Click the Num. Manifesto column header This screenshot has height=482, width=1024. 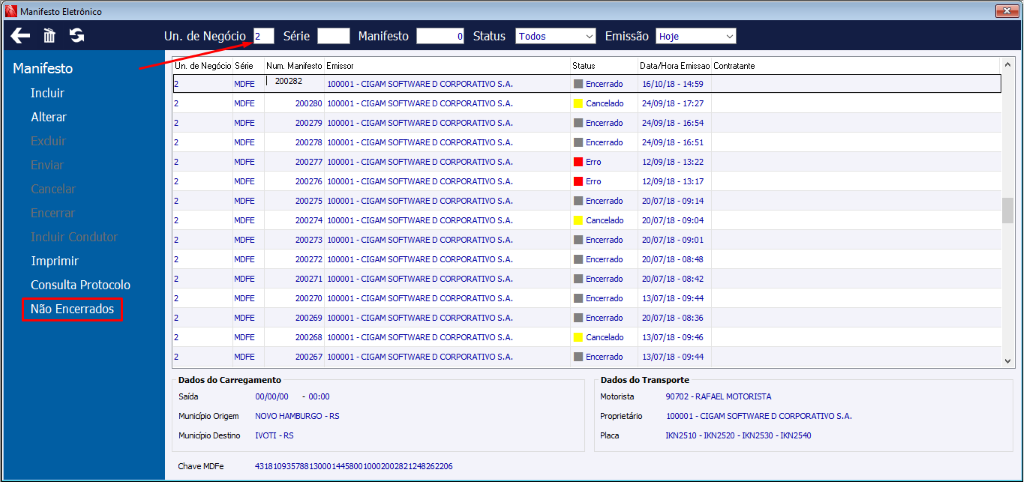point(294,66)
